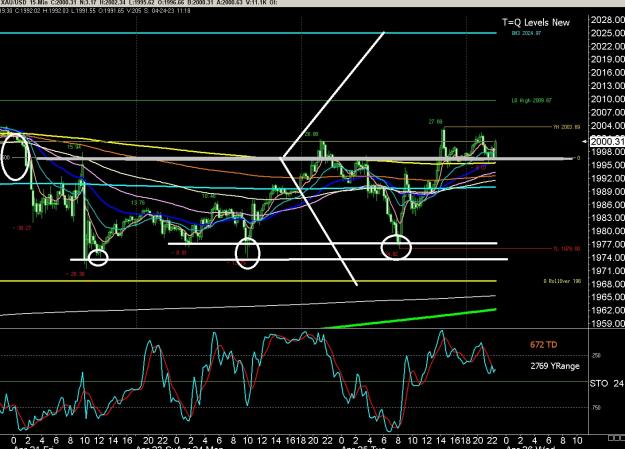Click the 27.69 swing high annotation
The width and height of the screenshot is (625, 449).
[x=435, y=122]
